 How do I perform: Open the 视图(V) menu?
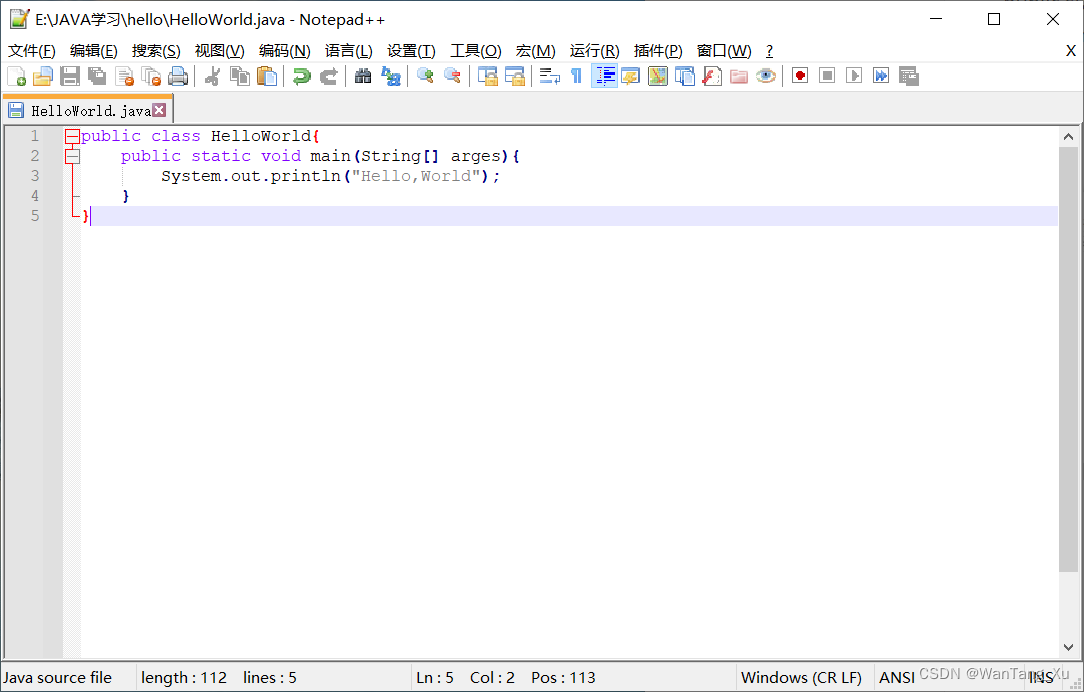219,51
